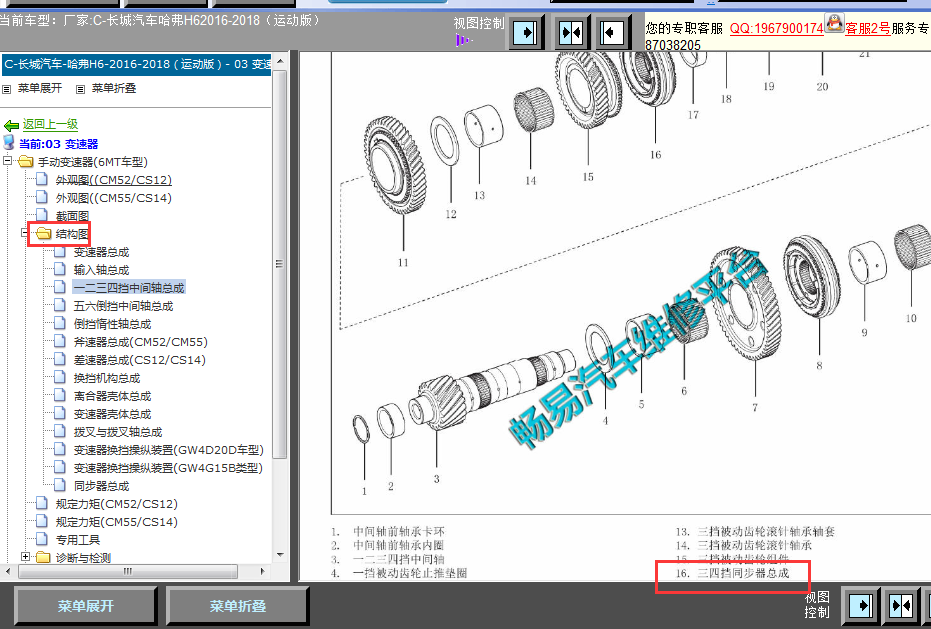Viewport: 931px width, 629px height.
Task: Open the 客服2号 support link
Action: 867,28
